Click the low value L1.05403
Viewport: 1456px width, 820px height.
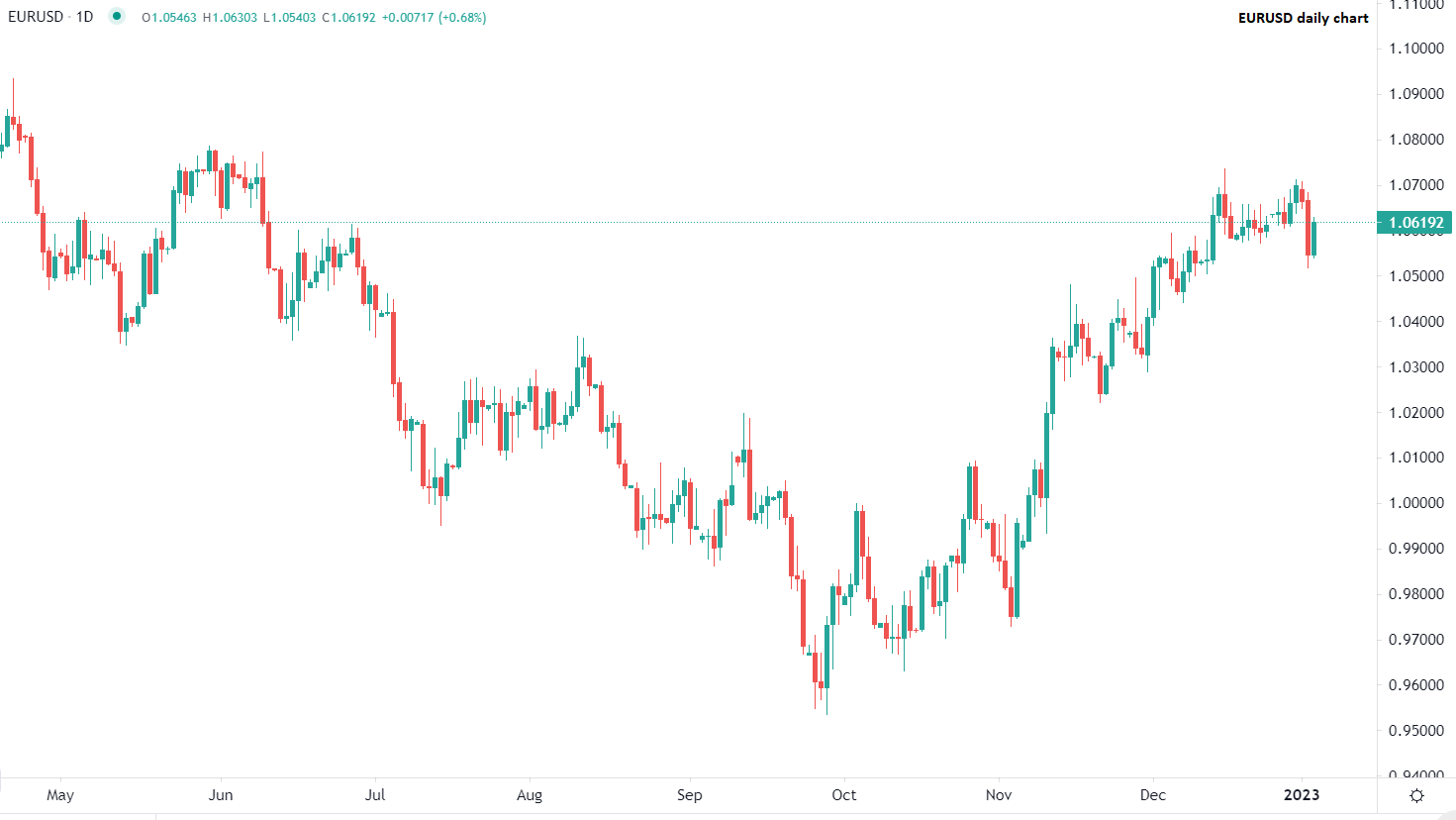tap(290, 18)
